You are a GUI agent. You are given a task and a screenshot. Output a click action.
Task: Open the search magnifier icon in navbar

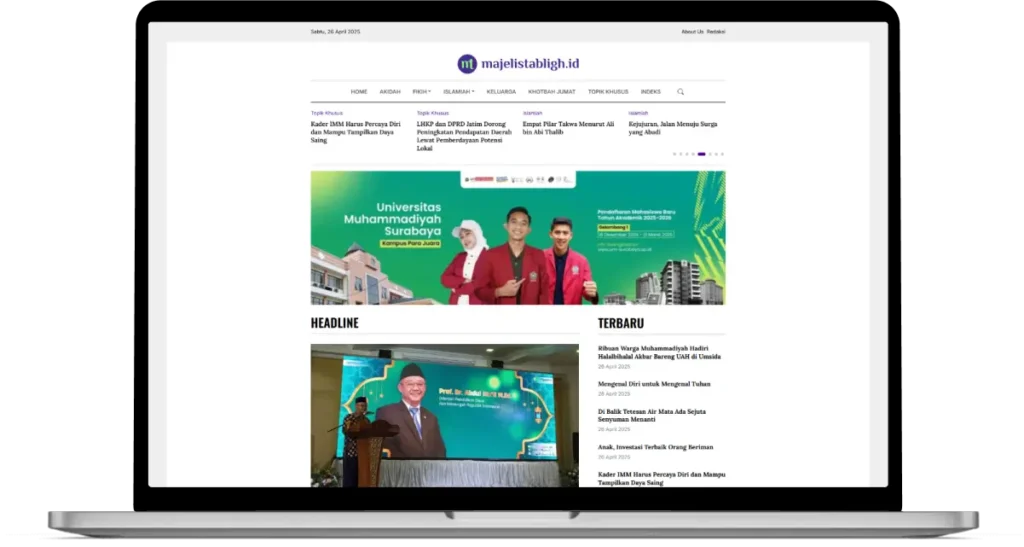click(x=680, y=92)
